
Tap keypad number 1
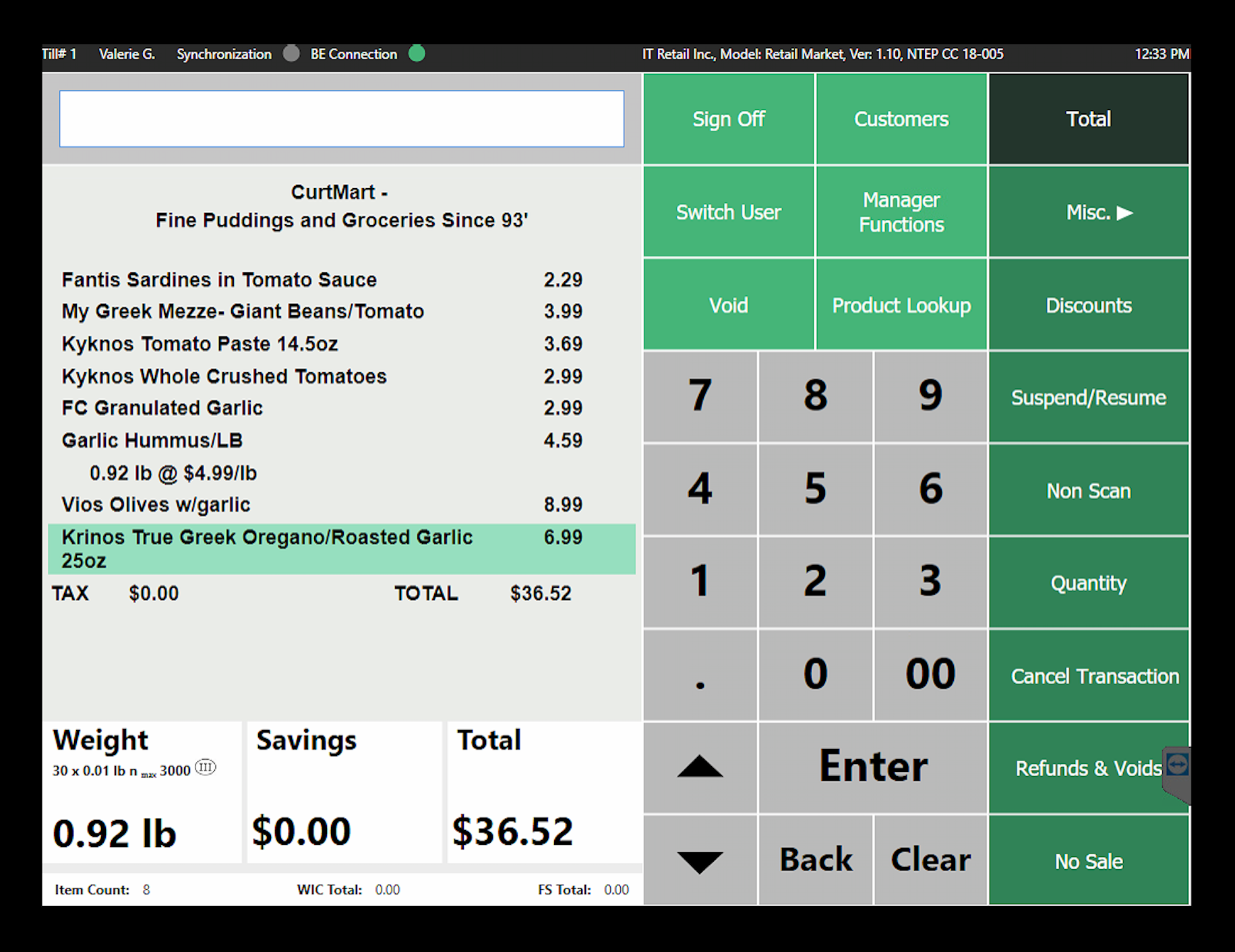pyautogui.click(x=700, y=583)
